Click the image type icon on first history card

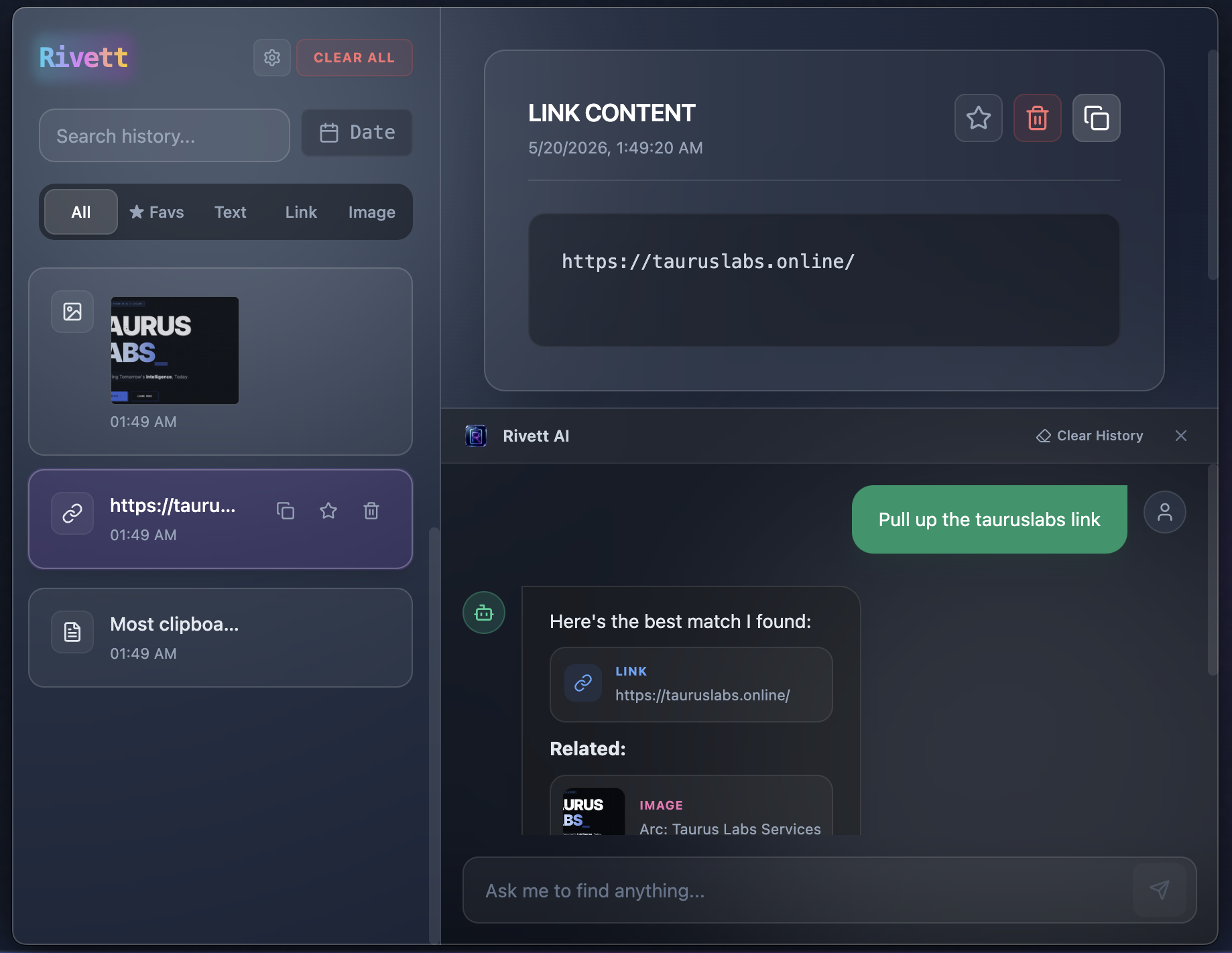point(72,312)
